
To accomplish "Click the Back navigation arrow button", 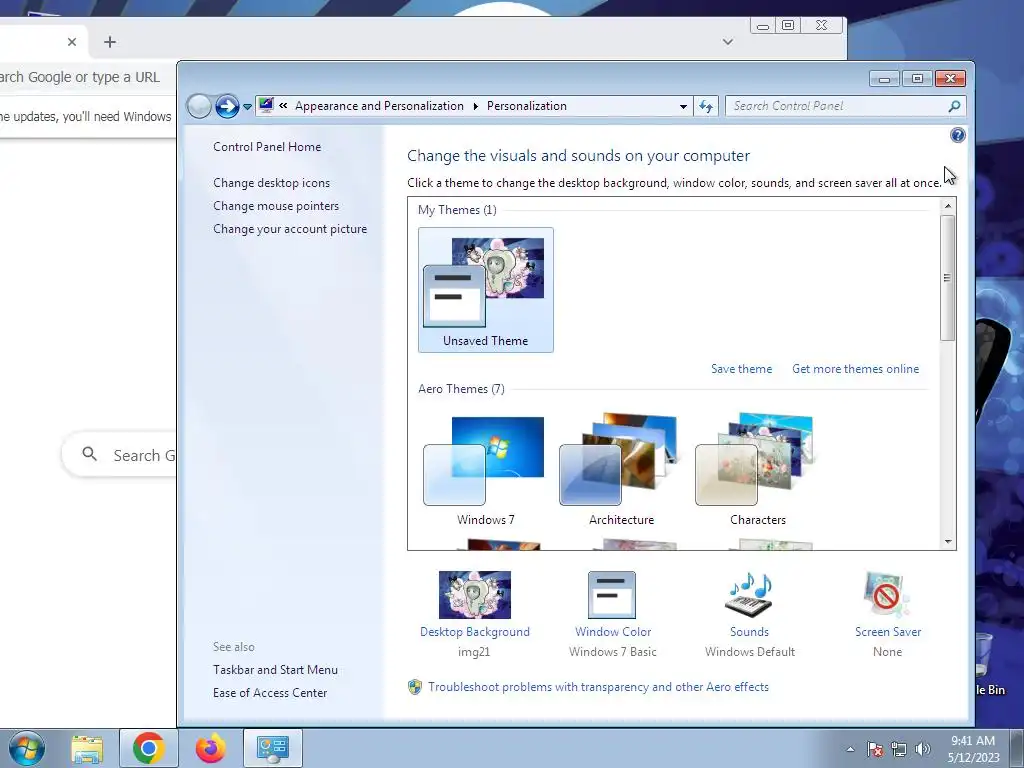I will tap(199, 106).
